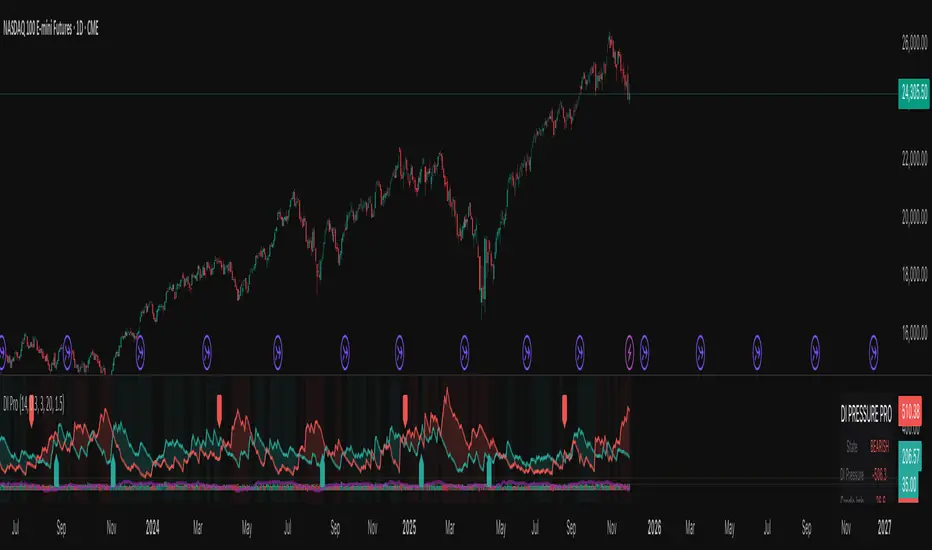This screenshot has width=932, height=550.
Task: Click the 2026 year label on time axis
Action: click(x=654, y=527)
